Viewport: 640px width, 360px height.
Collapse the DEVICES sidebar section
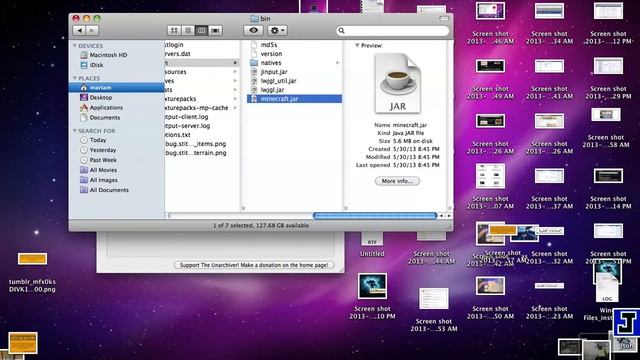75,46
